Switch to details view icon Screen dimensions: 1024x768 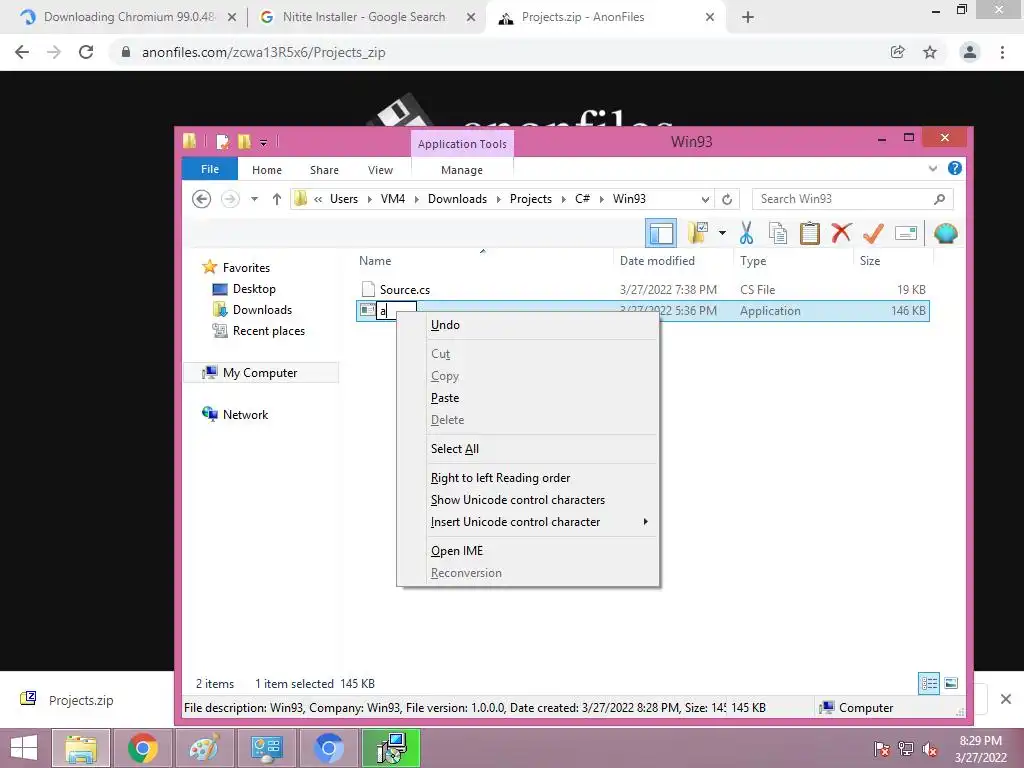(929, 684)
